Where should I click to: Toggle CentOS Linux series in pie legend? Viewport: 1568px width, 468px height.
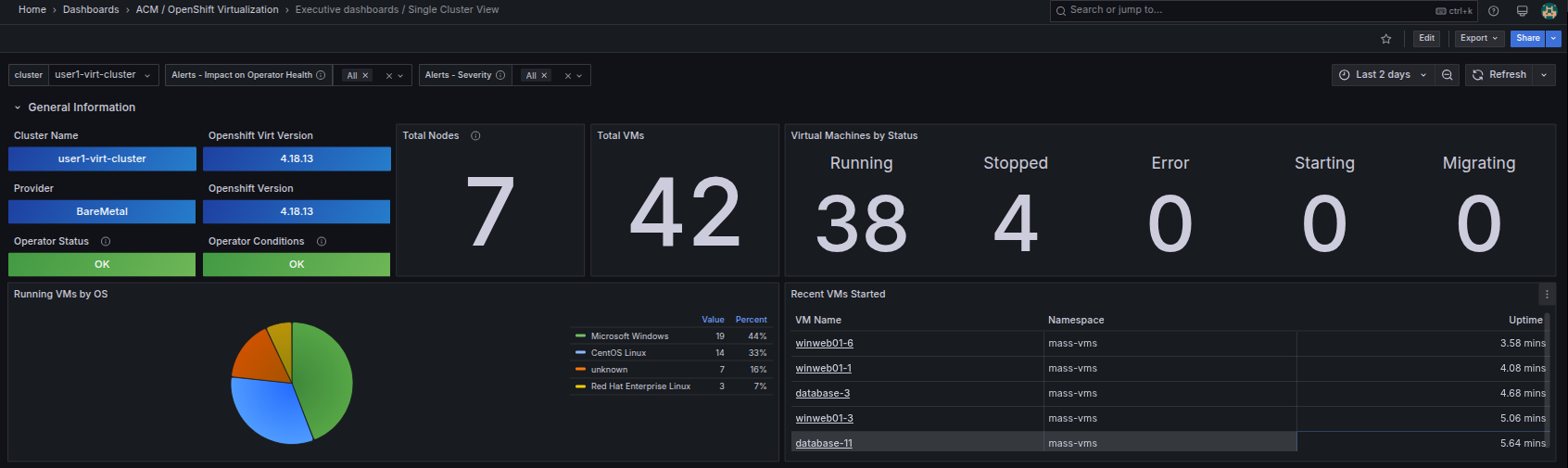(618, 353)
